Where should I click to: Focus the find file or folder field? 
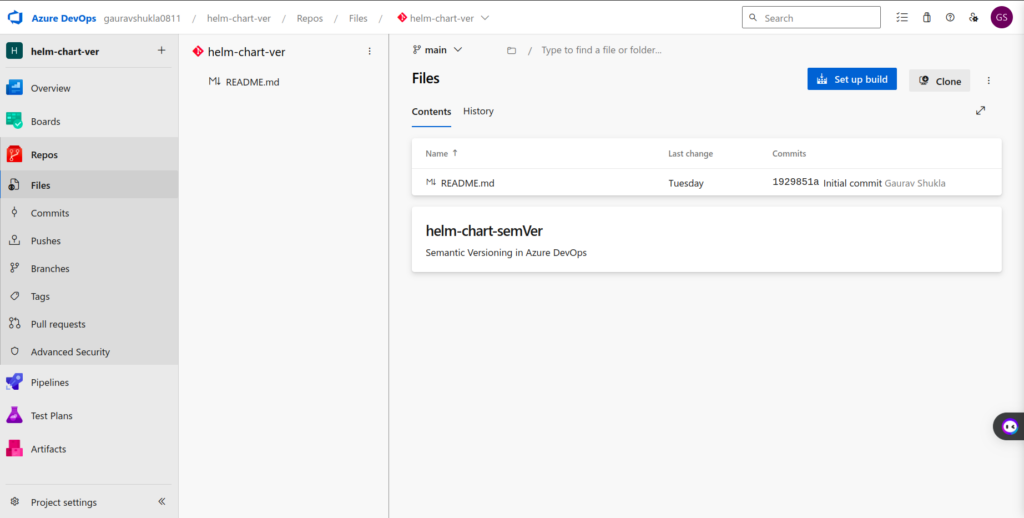click(601, 50)
